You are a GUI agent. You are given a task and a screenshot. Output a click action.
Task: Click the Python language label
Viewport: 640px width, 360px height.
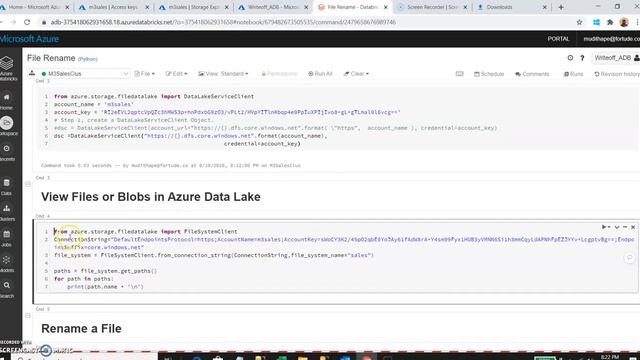coord(88,59)
